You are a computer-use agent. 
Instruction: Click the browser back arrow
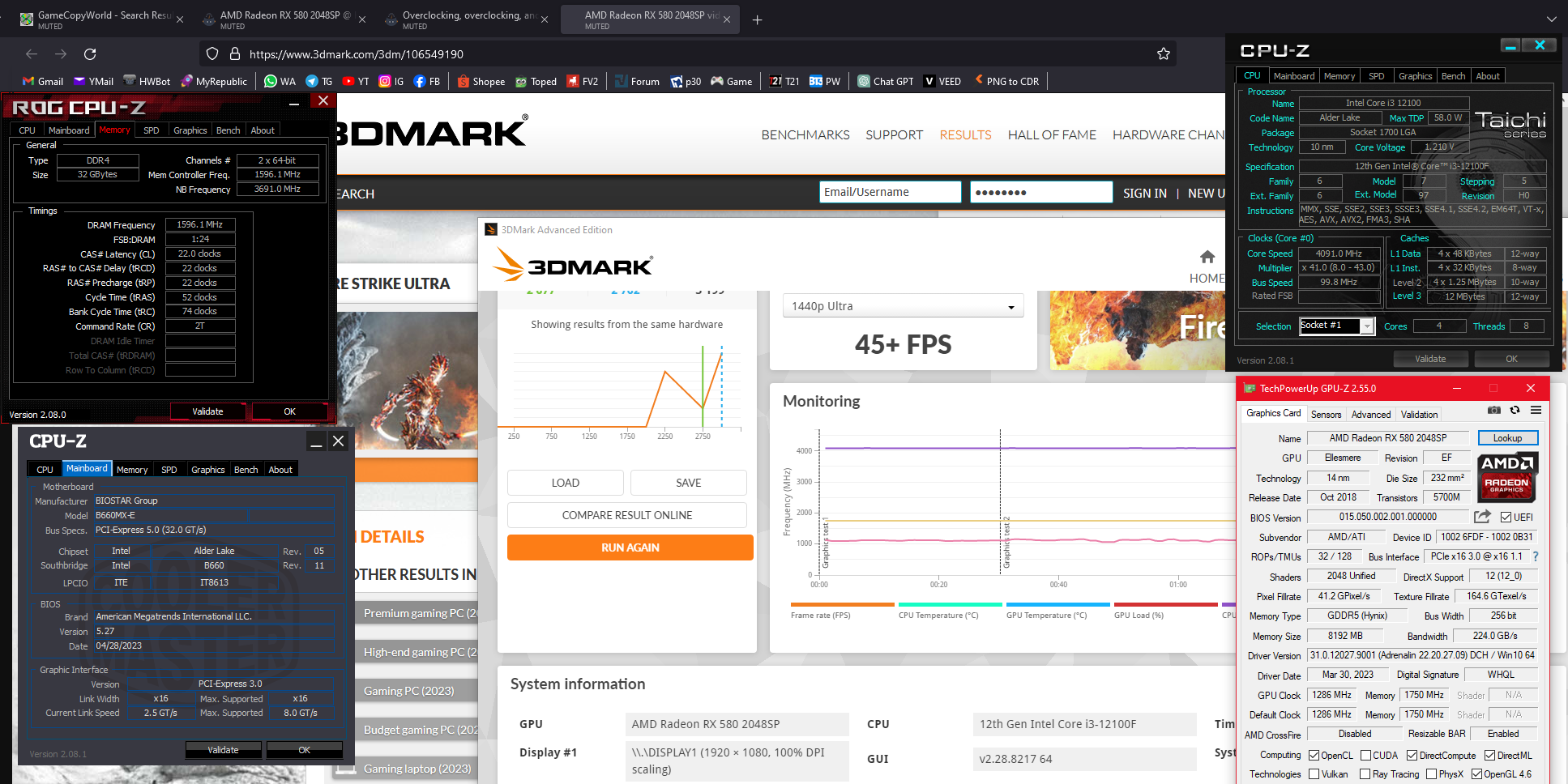coord(32,54)
